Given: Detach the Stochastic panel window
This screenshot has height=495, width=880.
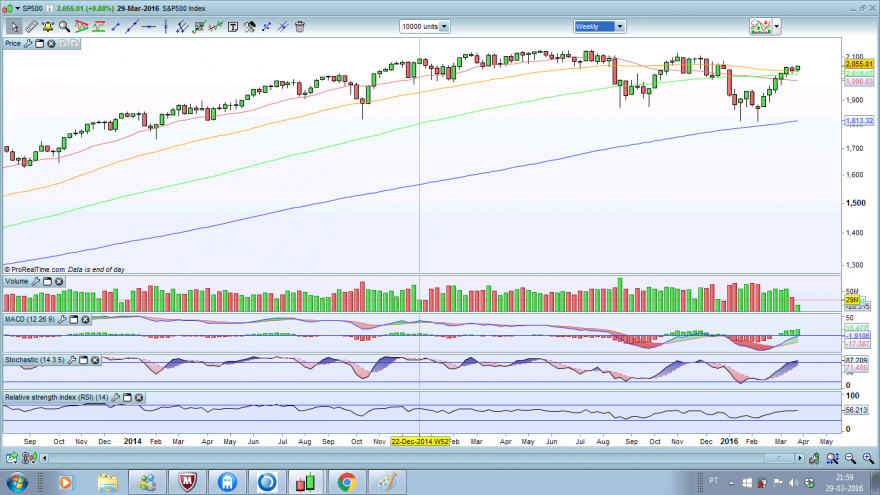Looking at the screenshot, I should [x=83, y=360].
